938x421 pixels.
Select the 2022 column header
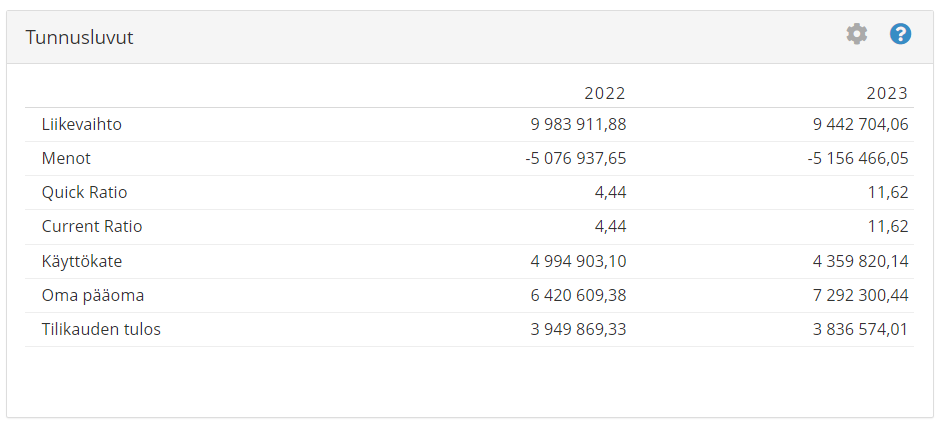pos(605,93)
